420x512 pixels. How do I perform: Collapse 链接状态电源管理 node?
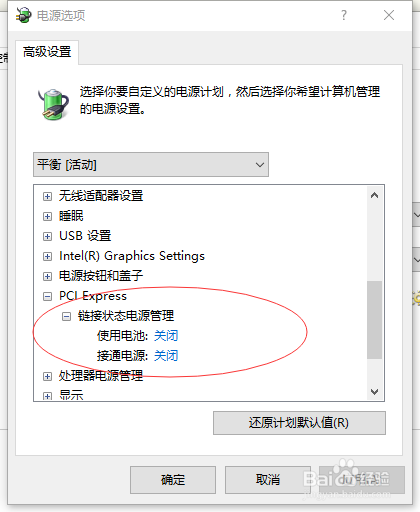point(66,316)
